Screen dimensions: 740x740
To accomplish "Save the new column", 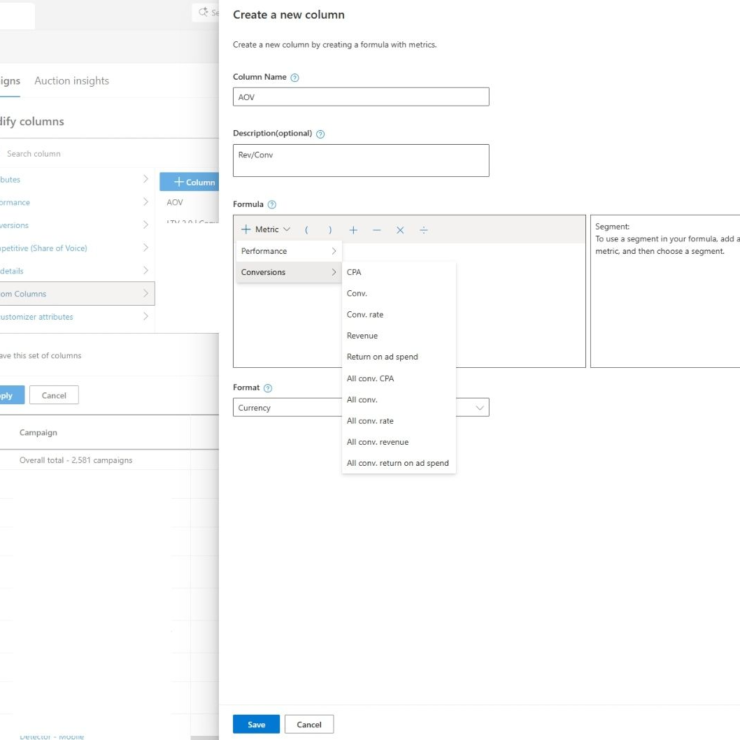I will pyautogui.click(x=256, y=724).
